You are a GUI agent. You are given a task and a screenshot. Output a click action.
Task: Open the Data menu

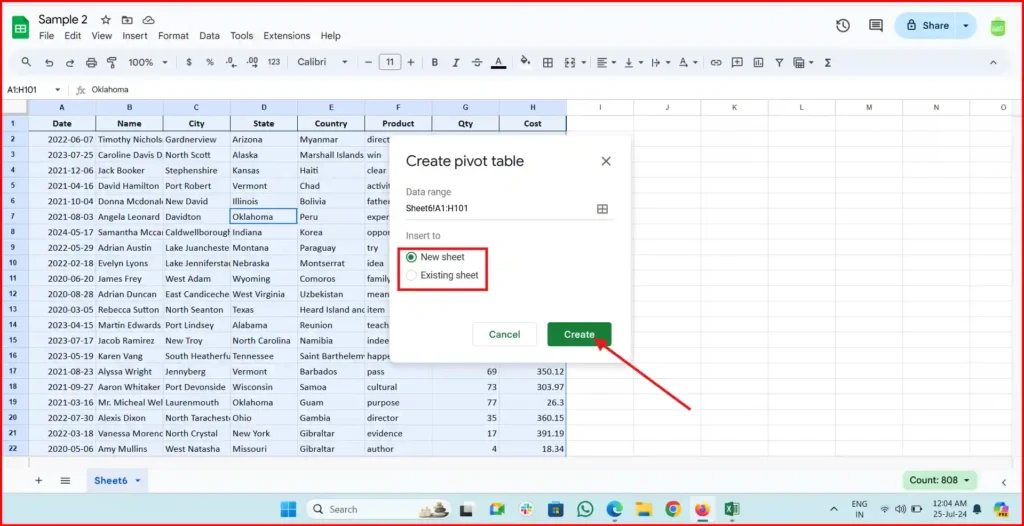click(210, 36)
